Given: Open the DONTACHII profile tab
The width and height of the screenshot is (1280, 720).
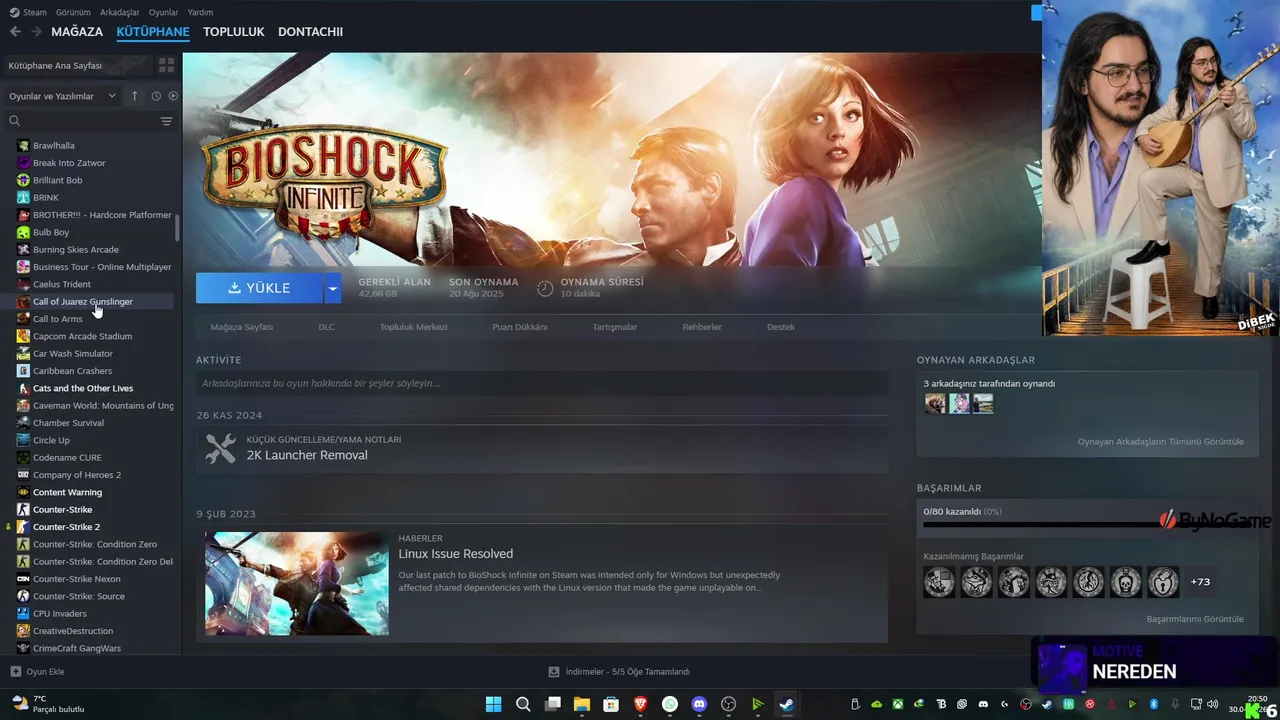Looking at the screenshot, I should tap(310, 32).
